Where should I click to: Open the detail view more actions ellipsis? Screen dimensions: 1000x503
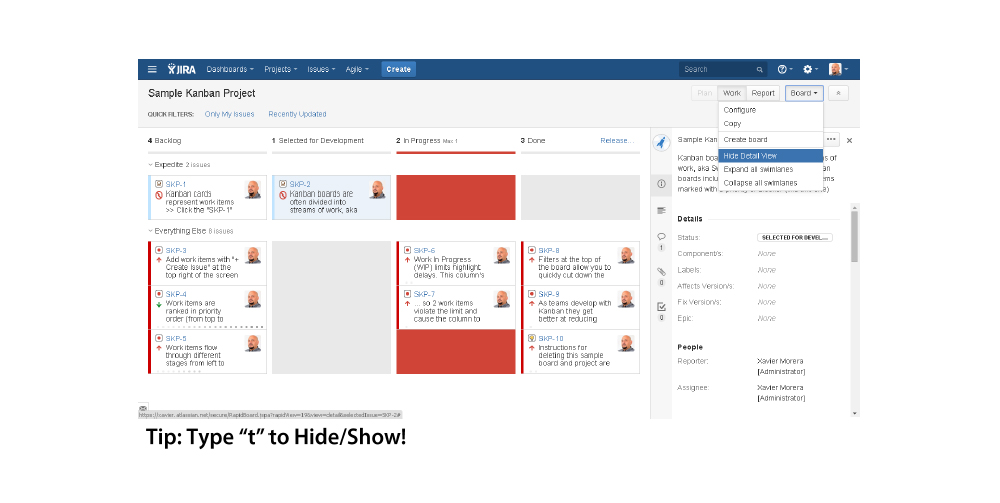click(x=831, y=139)
